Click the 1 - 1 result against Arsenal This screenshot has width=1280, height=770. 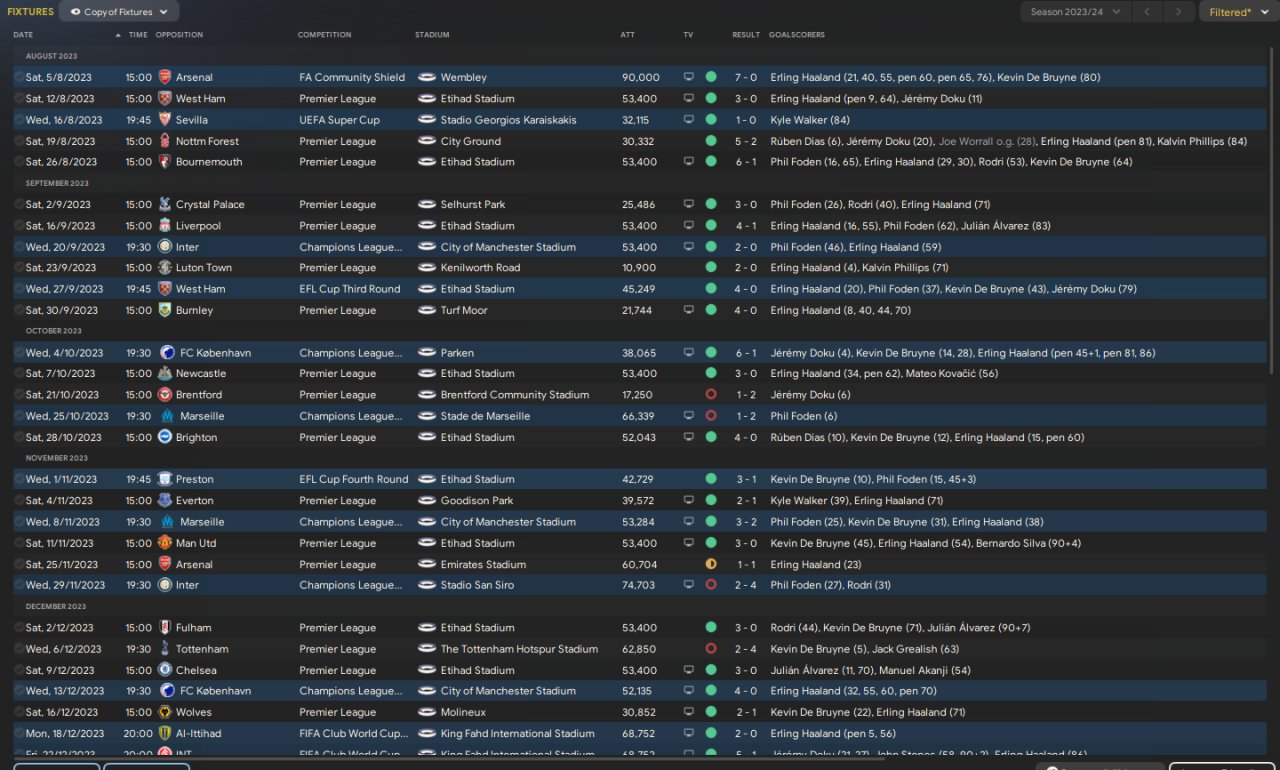click(746, 564)
